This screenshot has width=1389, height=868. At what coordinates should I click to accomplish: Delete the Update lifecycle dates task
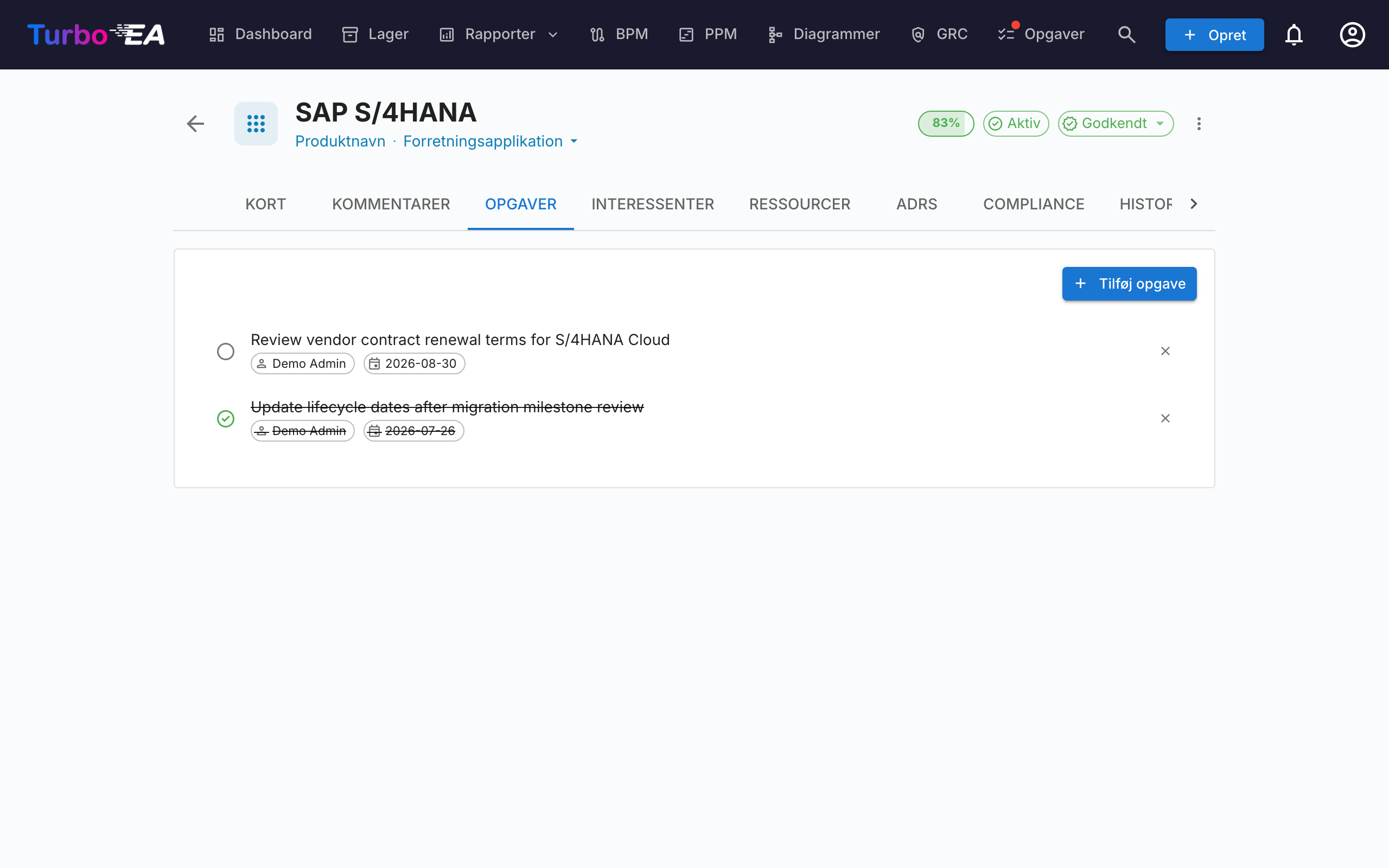click(1165, 418)
